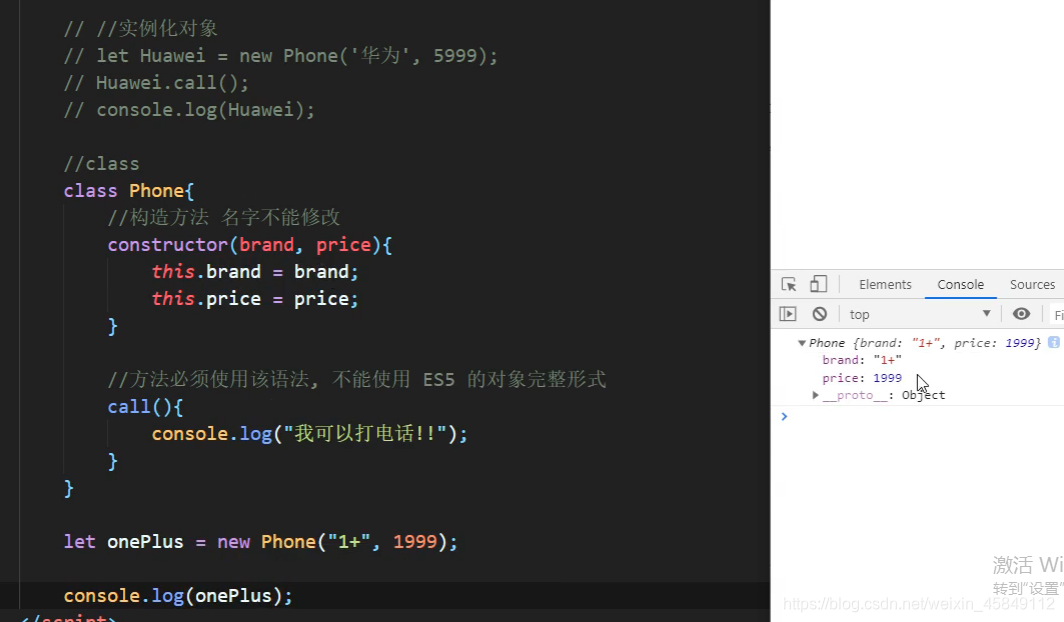The width and height of the screenshot is (1064, 622).
Task: Click the '//构造方法 名字不能修改' comment
Action: point(224,218)
